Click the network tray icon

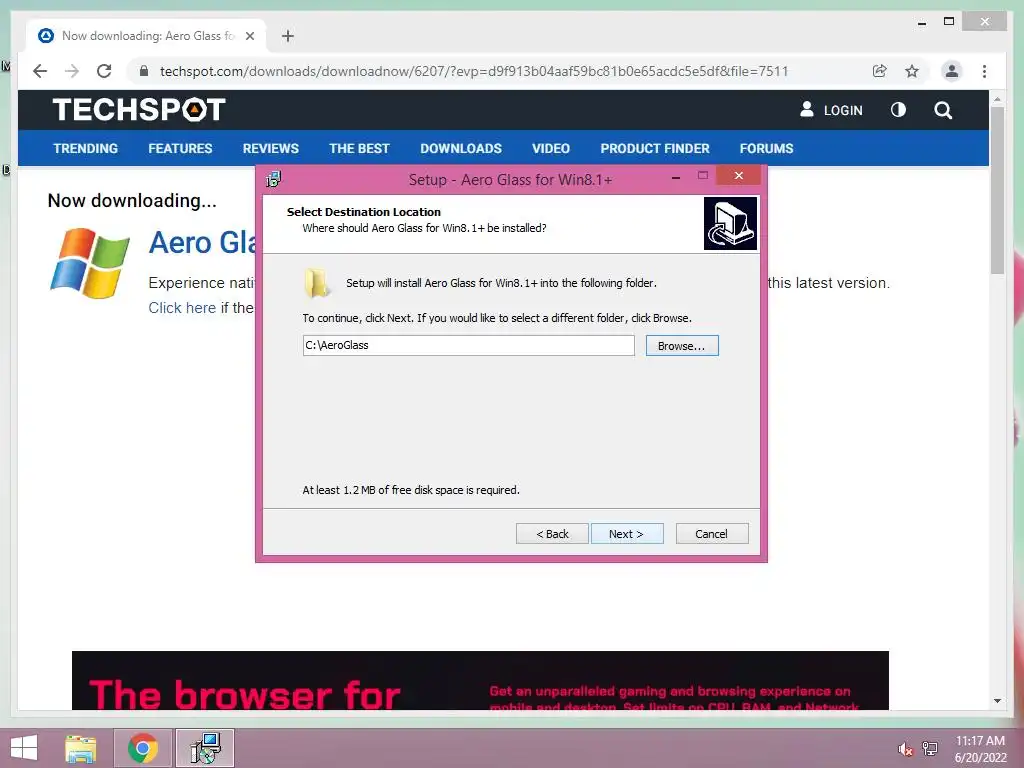coord(930,749)
